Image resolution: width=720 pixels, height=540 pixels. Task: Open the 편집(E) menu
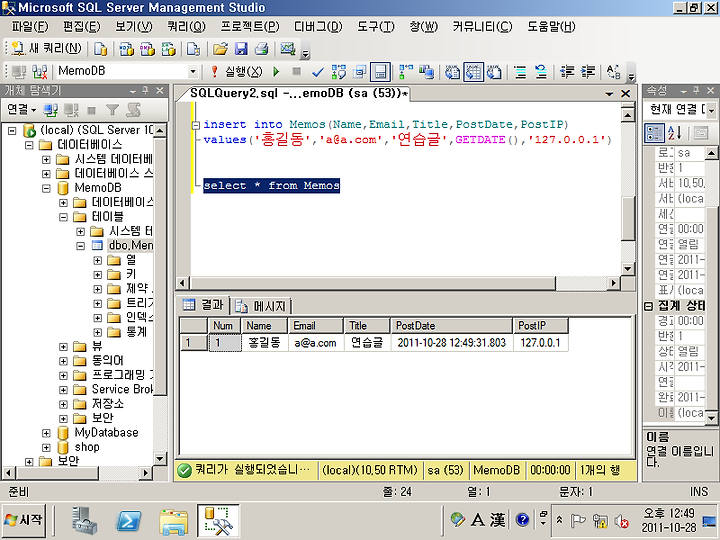click(x=81, y=27)
